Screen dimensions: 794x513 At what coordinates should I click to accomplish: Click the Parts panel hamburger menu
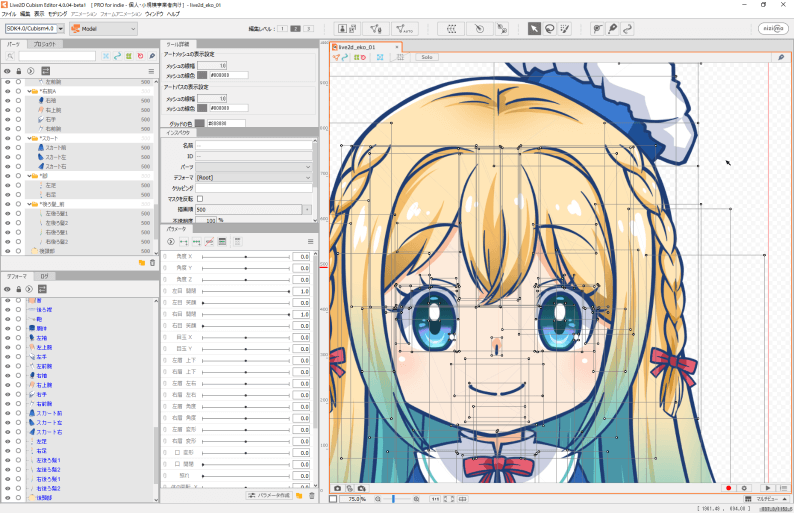click(x=151, y=71)
